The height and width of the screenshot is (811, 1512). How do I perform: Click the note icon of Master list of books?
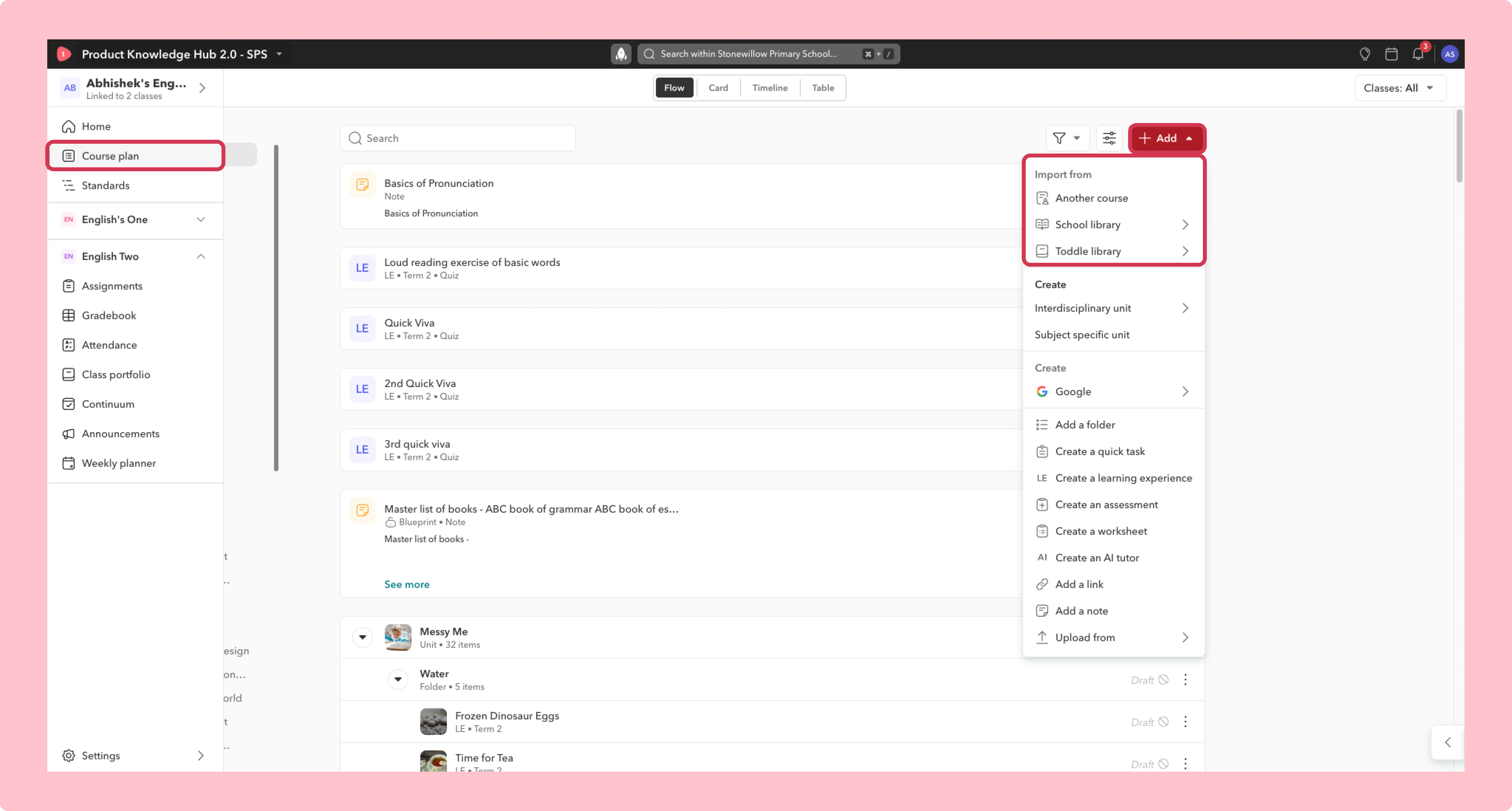point(362,510)
